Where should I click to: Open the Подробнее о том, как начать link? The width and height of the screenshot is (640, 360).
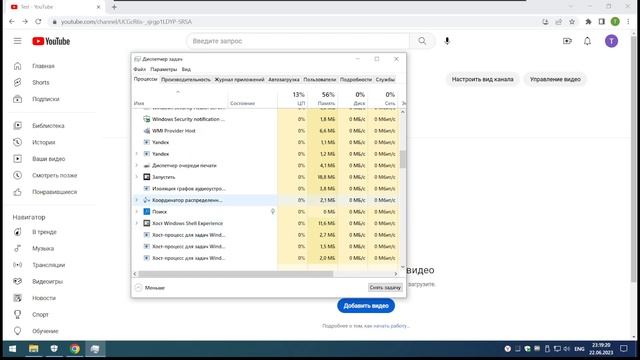(x=366, y=326)
